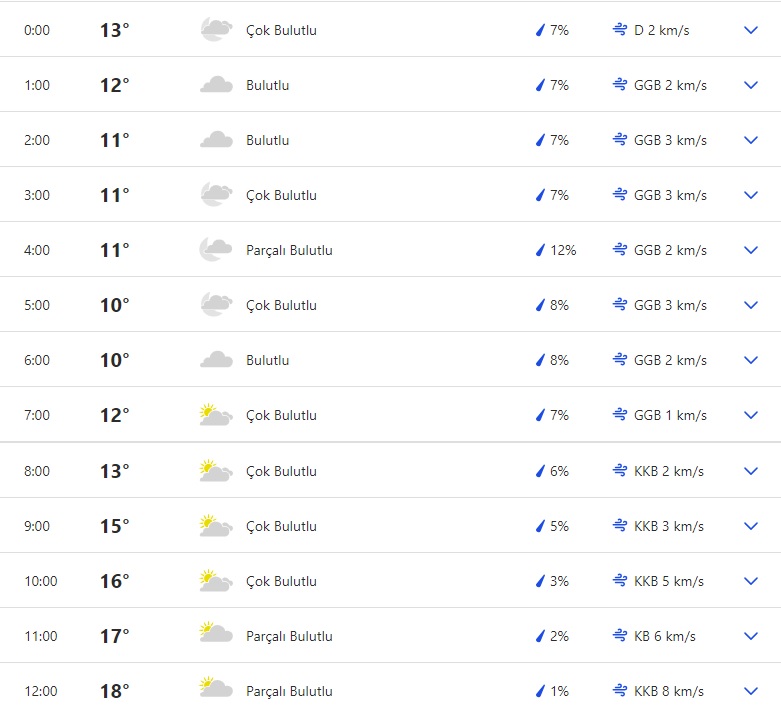Click the wind icon next to KB 6 km/s
The width and height of the screenshot is (781, 717).
tap(620, 636)
